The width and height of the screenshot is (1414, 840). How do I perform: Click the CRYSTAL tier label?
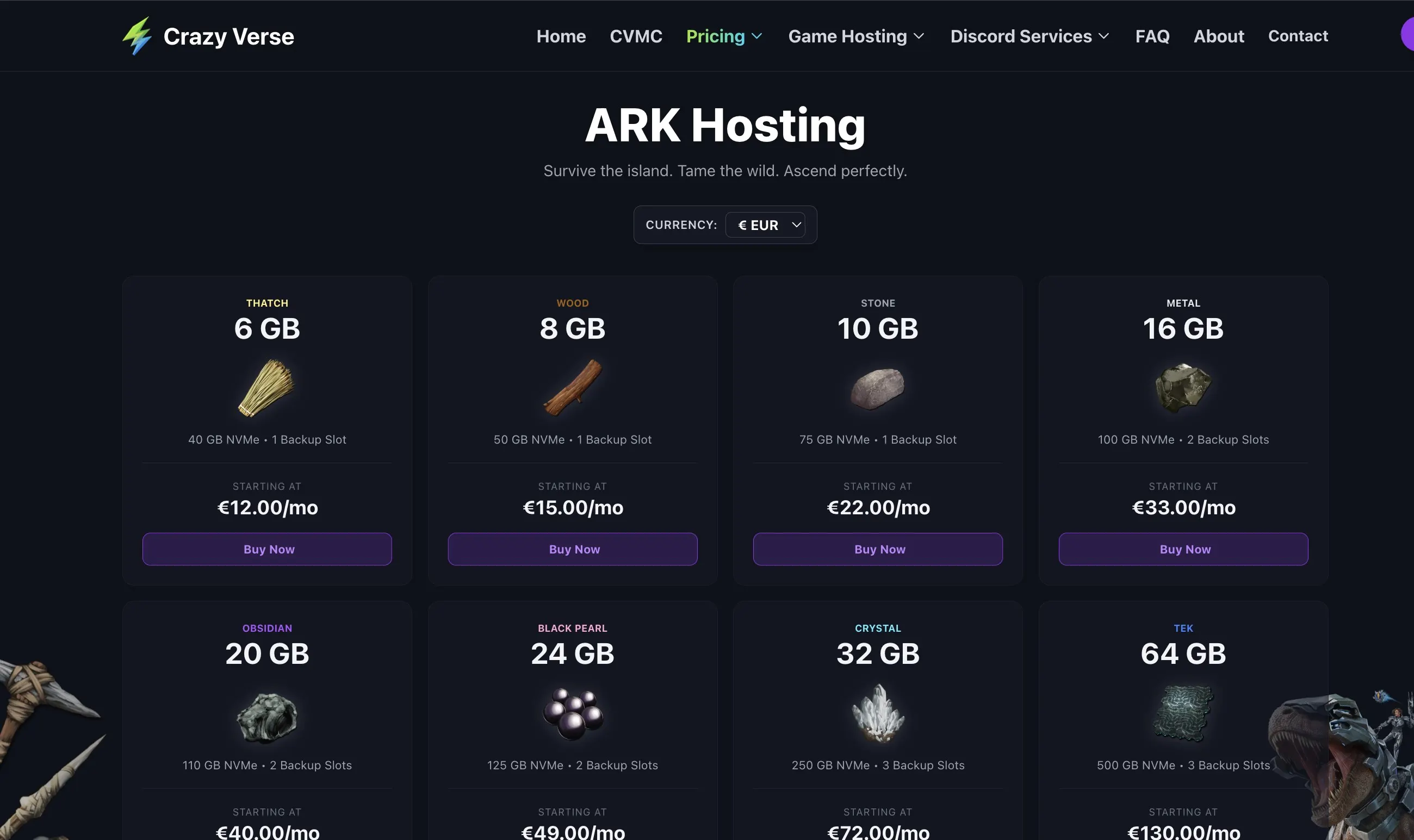point(878,629)
